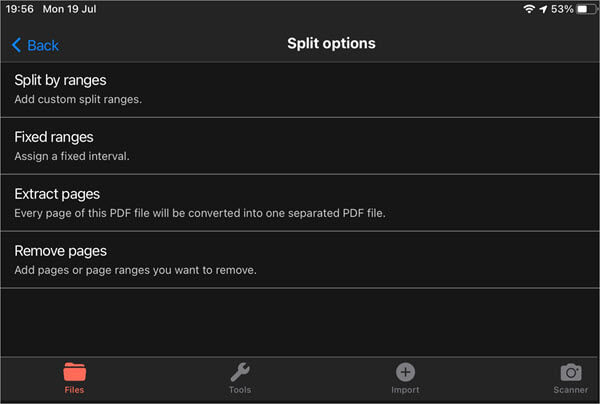600x404 pixels.
Task: Tap the 19:56 clock in status bar
Action: [x=22, y=9]
